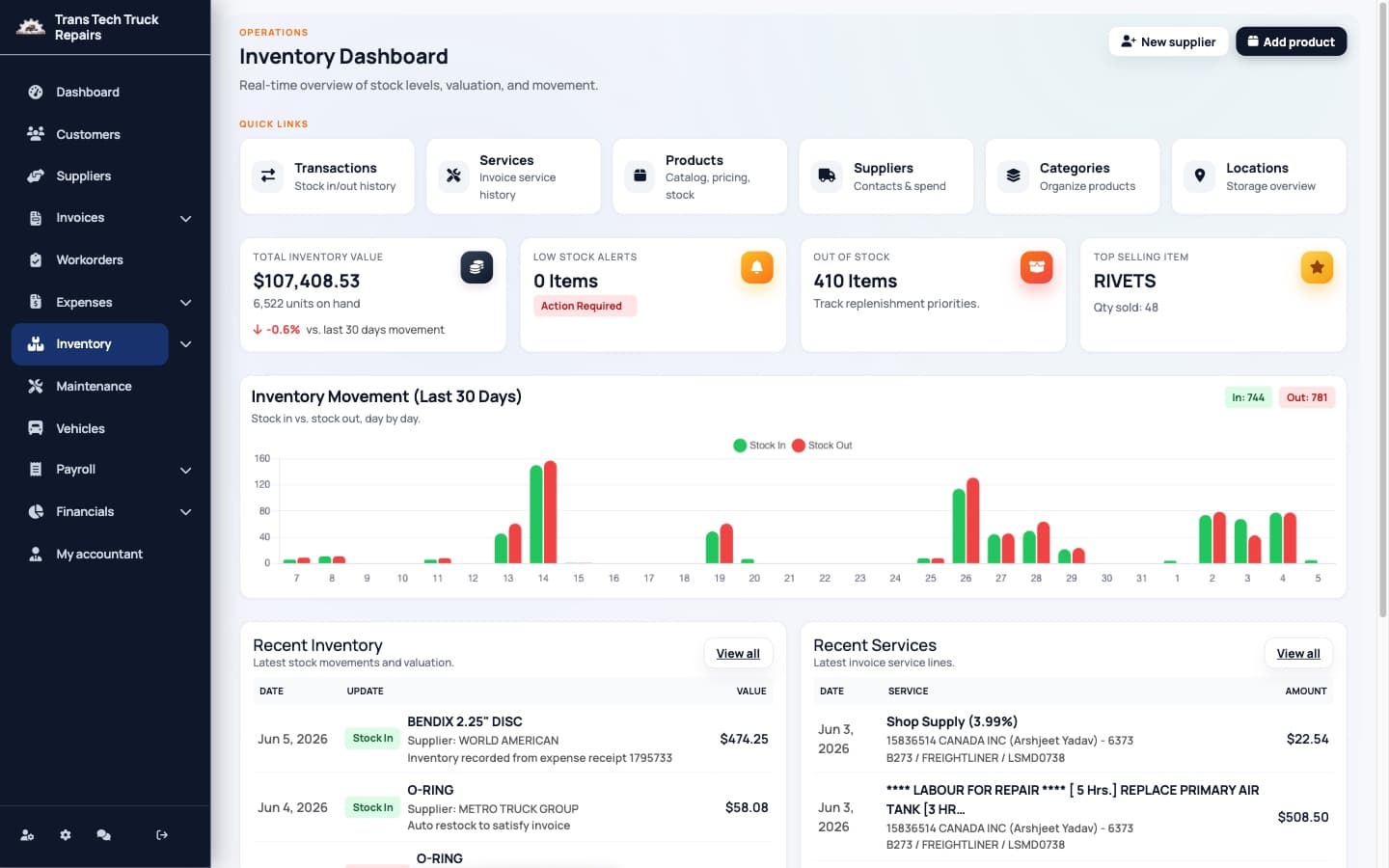Click the $22.54 amount

pos(1307,739)
